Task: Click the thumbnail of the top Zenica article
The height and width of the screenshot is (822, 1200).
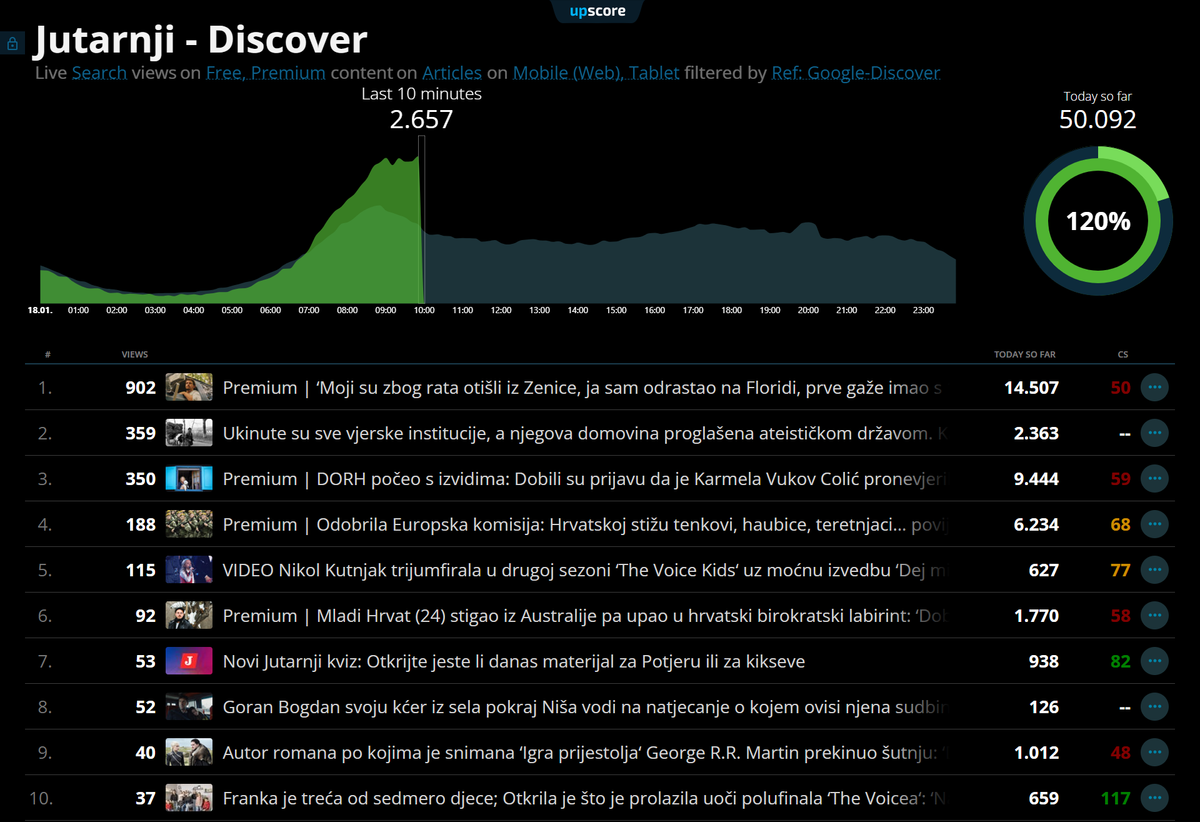Action: (190, 387)
